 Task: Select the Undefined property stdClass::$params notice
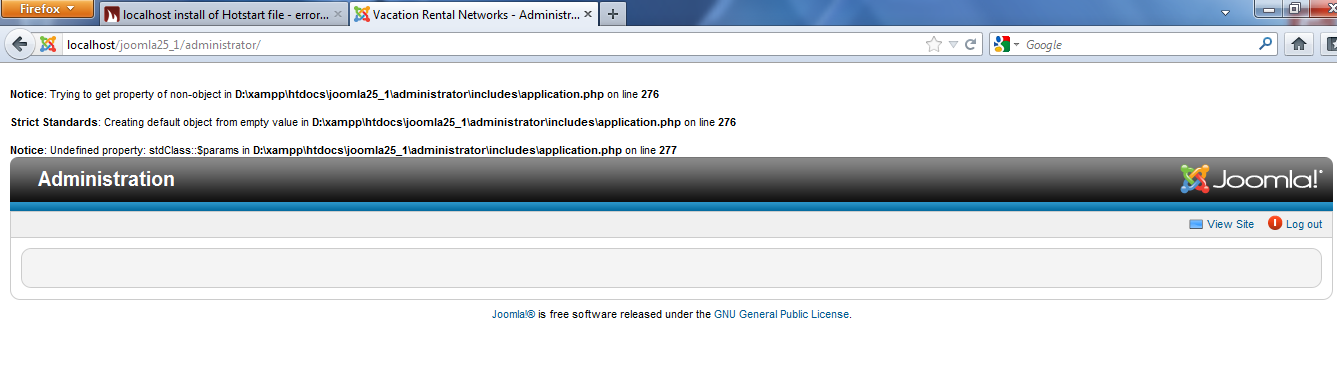(343, 150)
